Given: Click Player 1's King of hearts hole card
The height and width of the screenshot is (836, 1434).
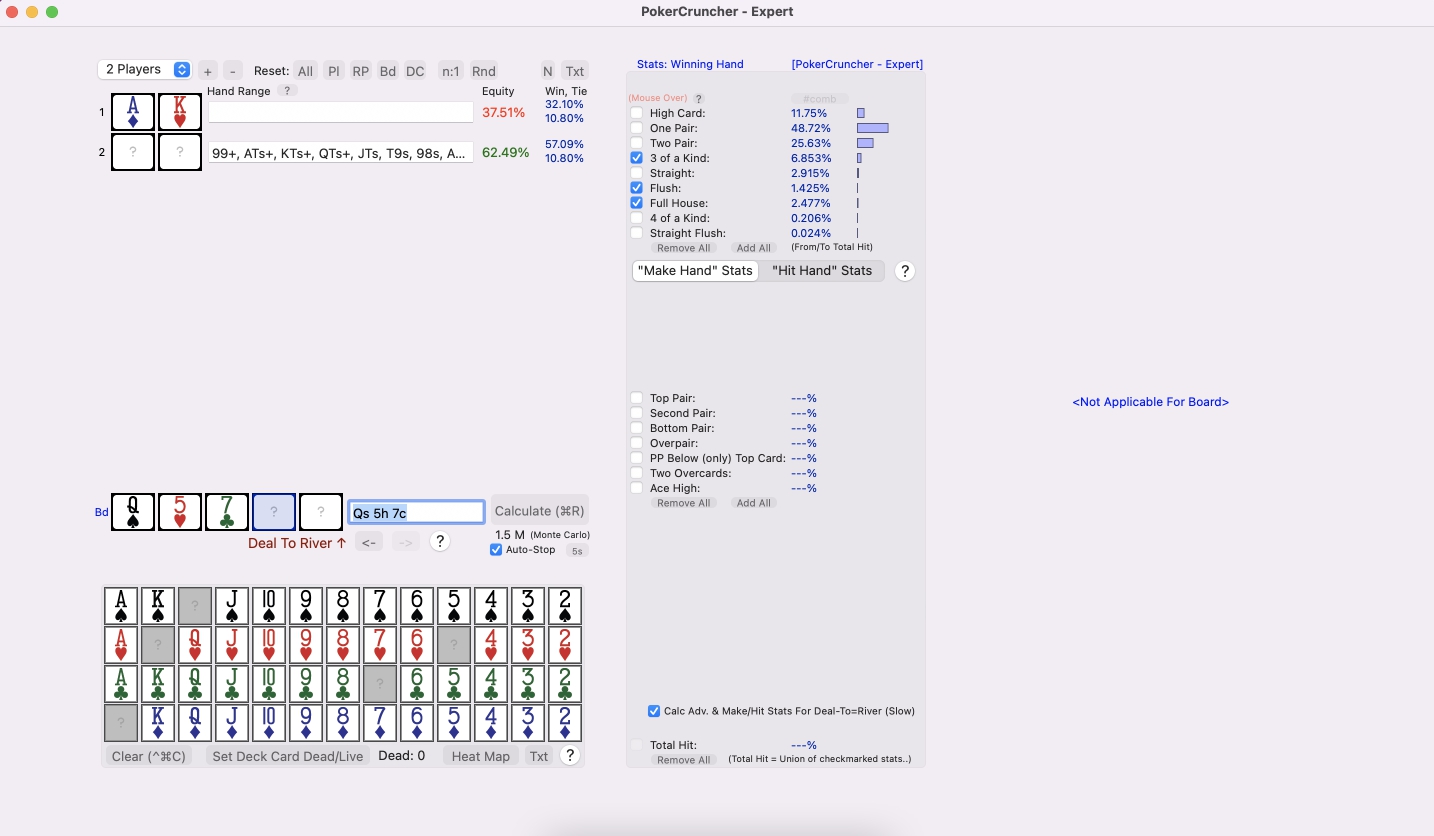Looking at the screenshot, I should click(180, 112).
